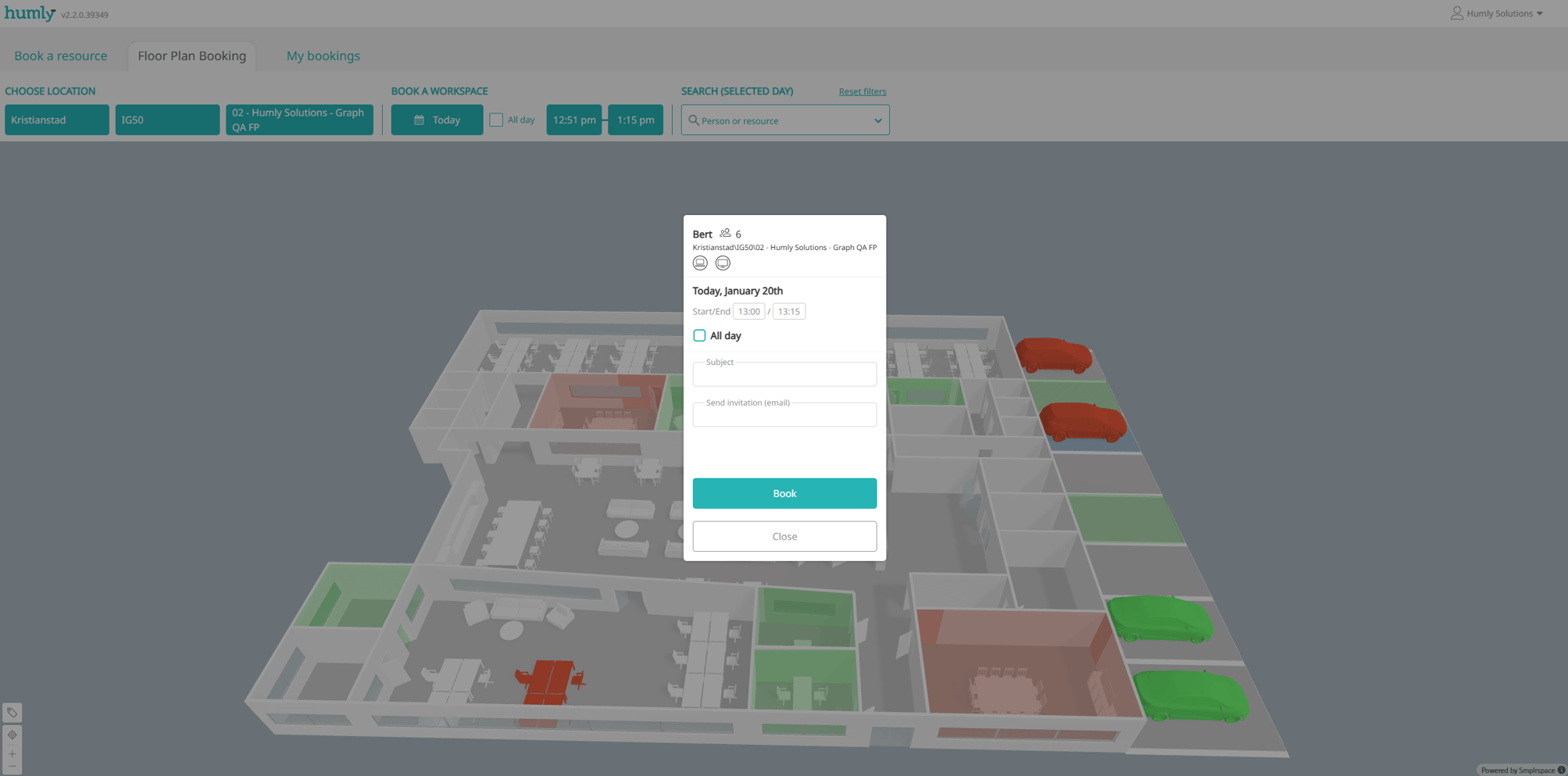Edit the 13:15 end time box
The width and height of the screenshot is (1568, 776).
789,311
